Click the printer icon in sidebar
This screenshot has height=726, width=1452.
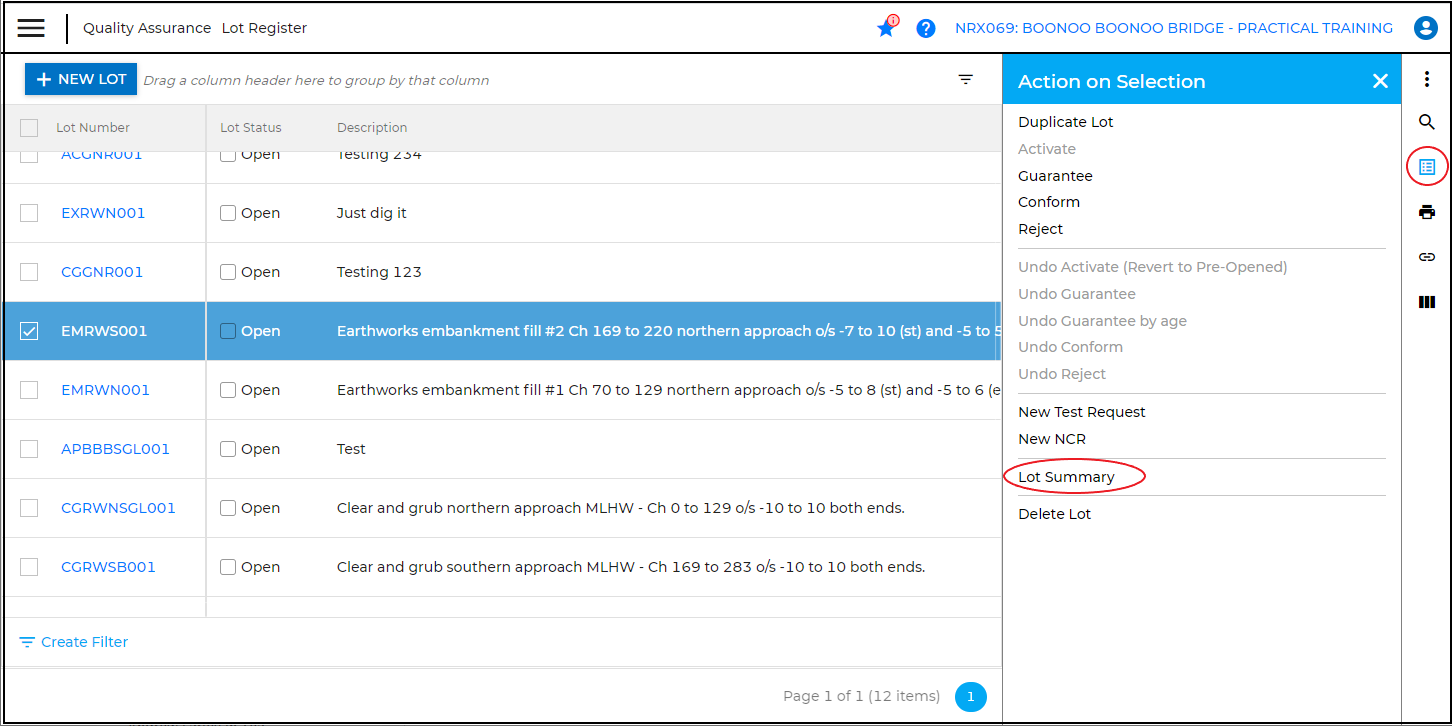click(1427, 212)
